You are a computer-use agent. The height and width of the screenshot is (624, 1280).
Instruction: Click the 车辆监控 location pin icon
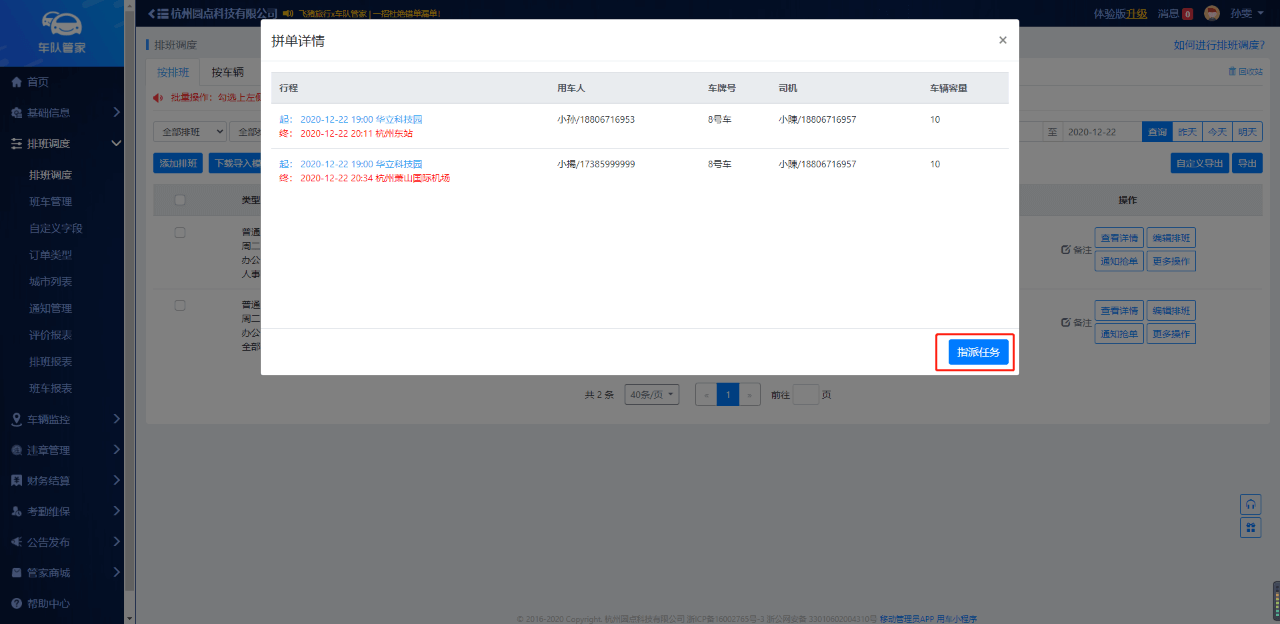pos(16,419)
